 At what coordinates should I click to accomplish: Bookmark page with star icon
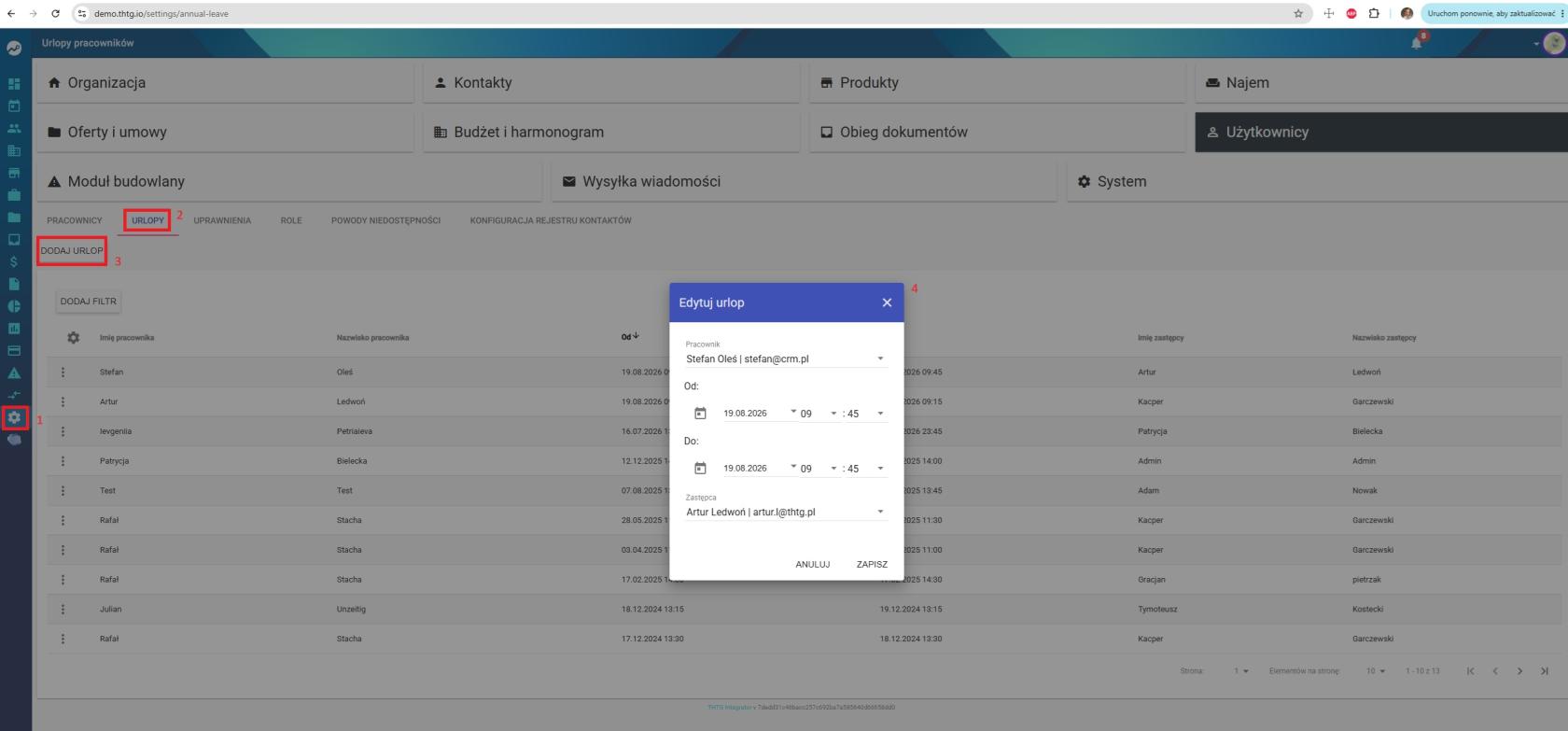[1298, 14]
